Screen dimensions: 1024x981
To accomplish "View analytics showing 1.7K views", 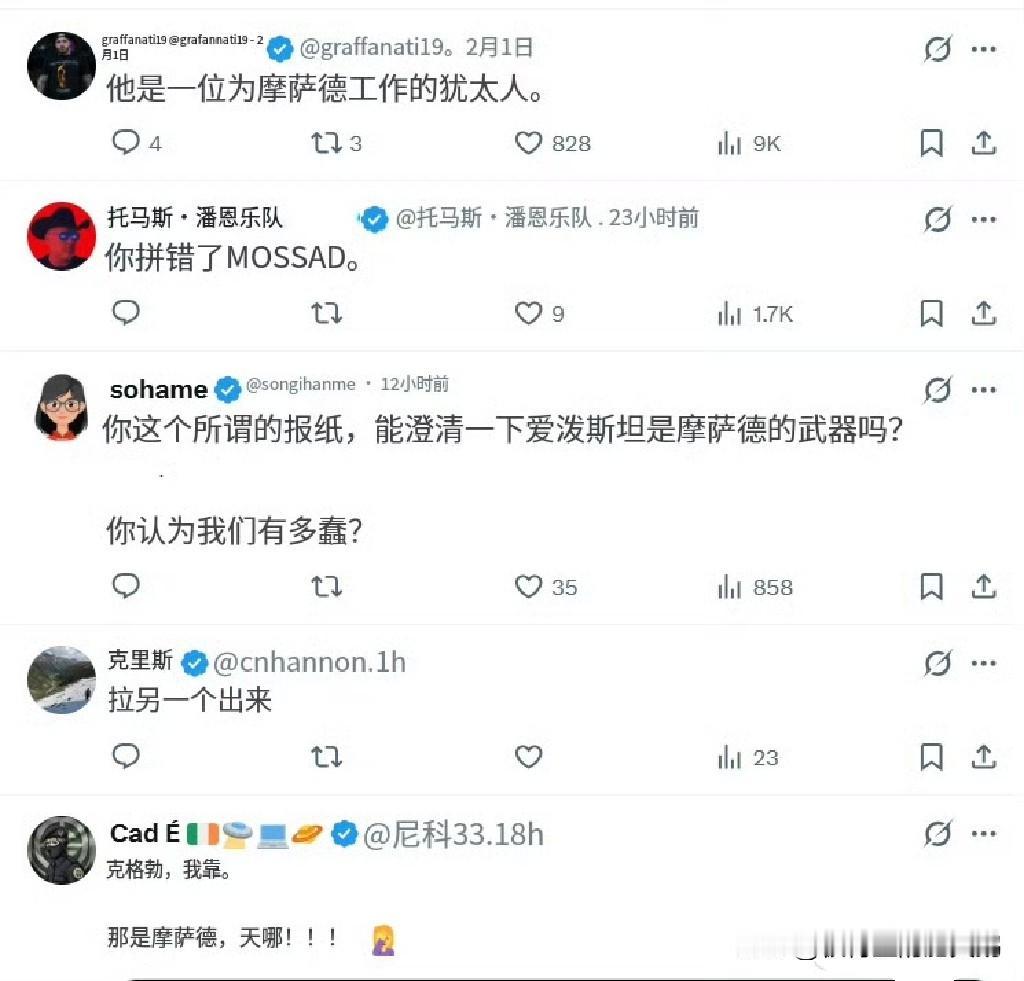I will click(x=756, y=314).
